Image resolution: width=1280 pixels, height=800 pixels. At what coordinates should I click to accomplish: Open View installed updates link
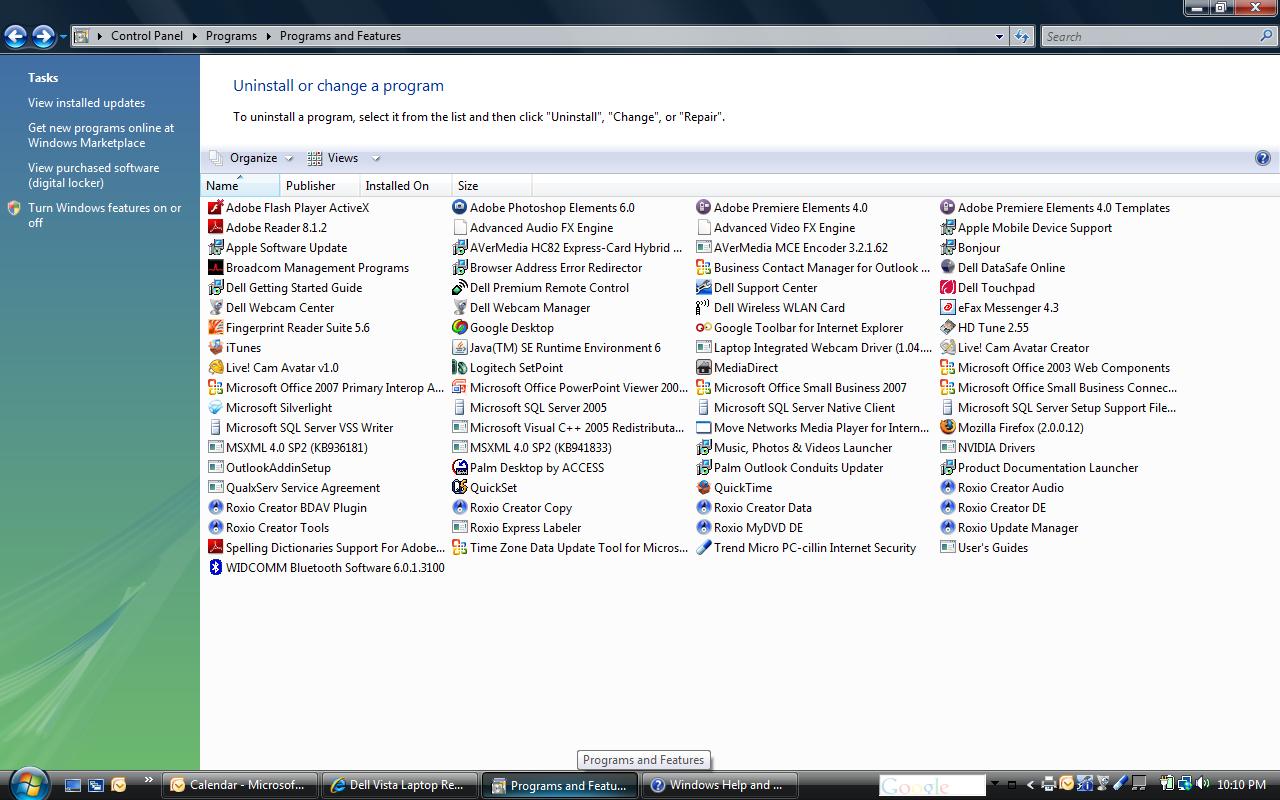click(x=86, y=103)
